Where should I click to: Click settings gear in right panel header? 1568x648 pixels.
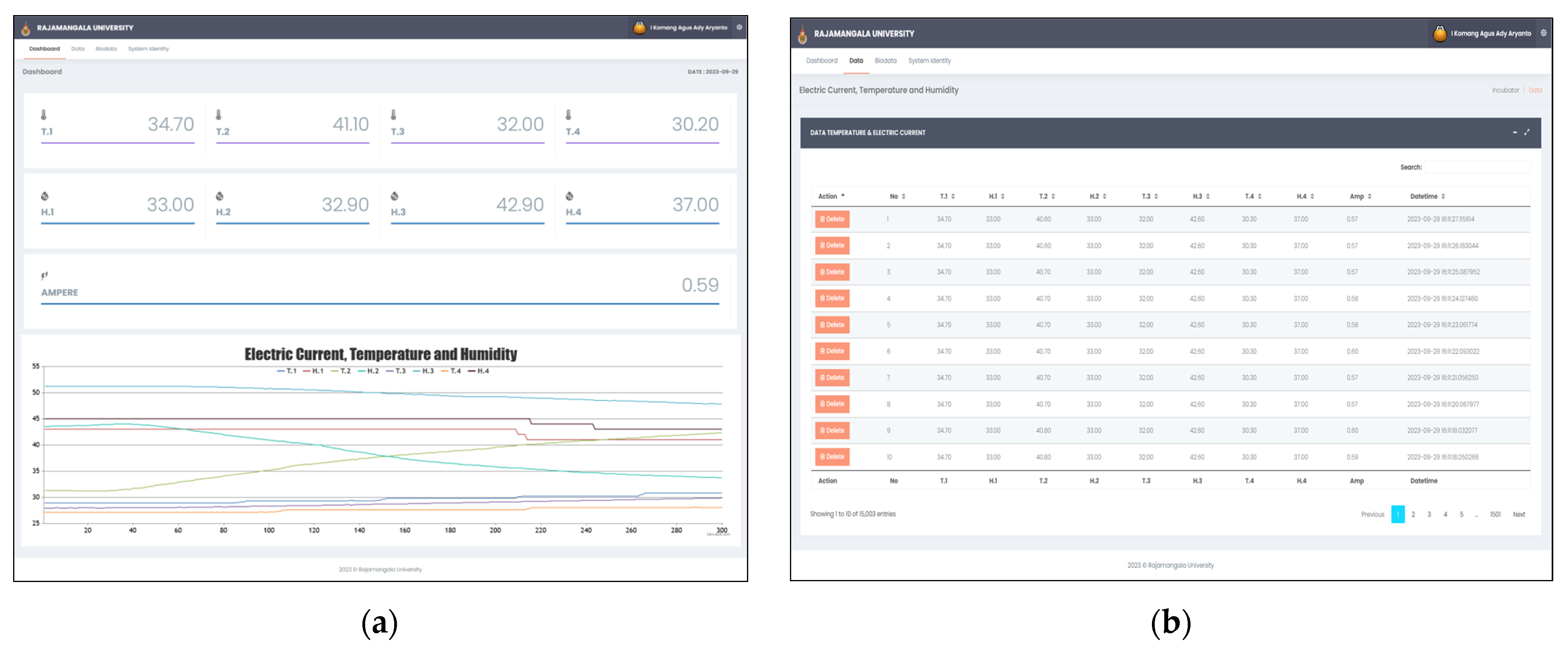pyautogui.click(x=1543, y=33)
